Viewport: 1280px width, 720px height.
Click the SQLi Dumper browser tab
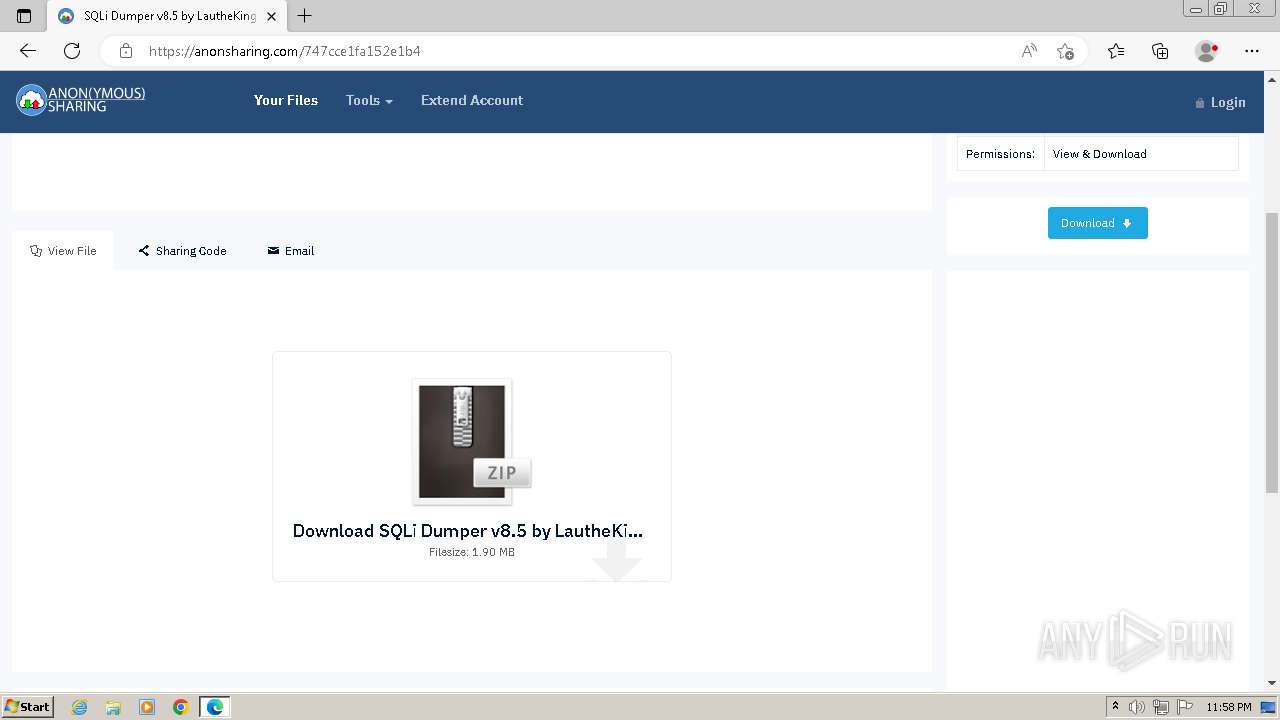click(x=167, y=16)
